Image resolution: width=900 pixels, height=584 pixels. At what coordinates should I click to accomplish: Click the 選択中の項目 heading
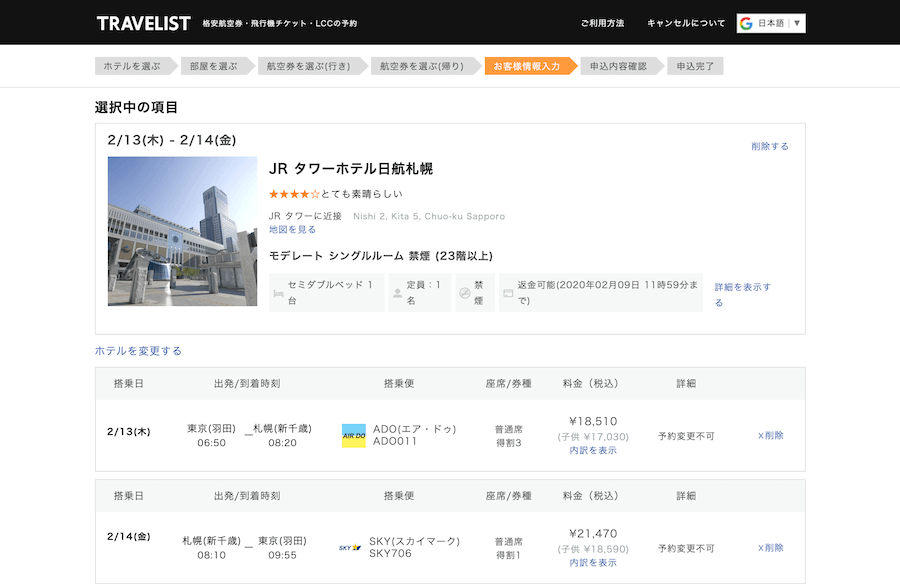click(x=137, y=107)
